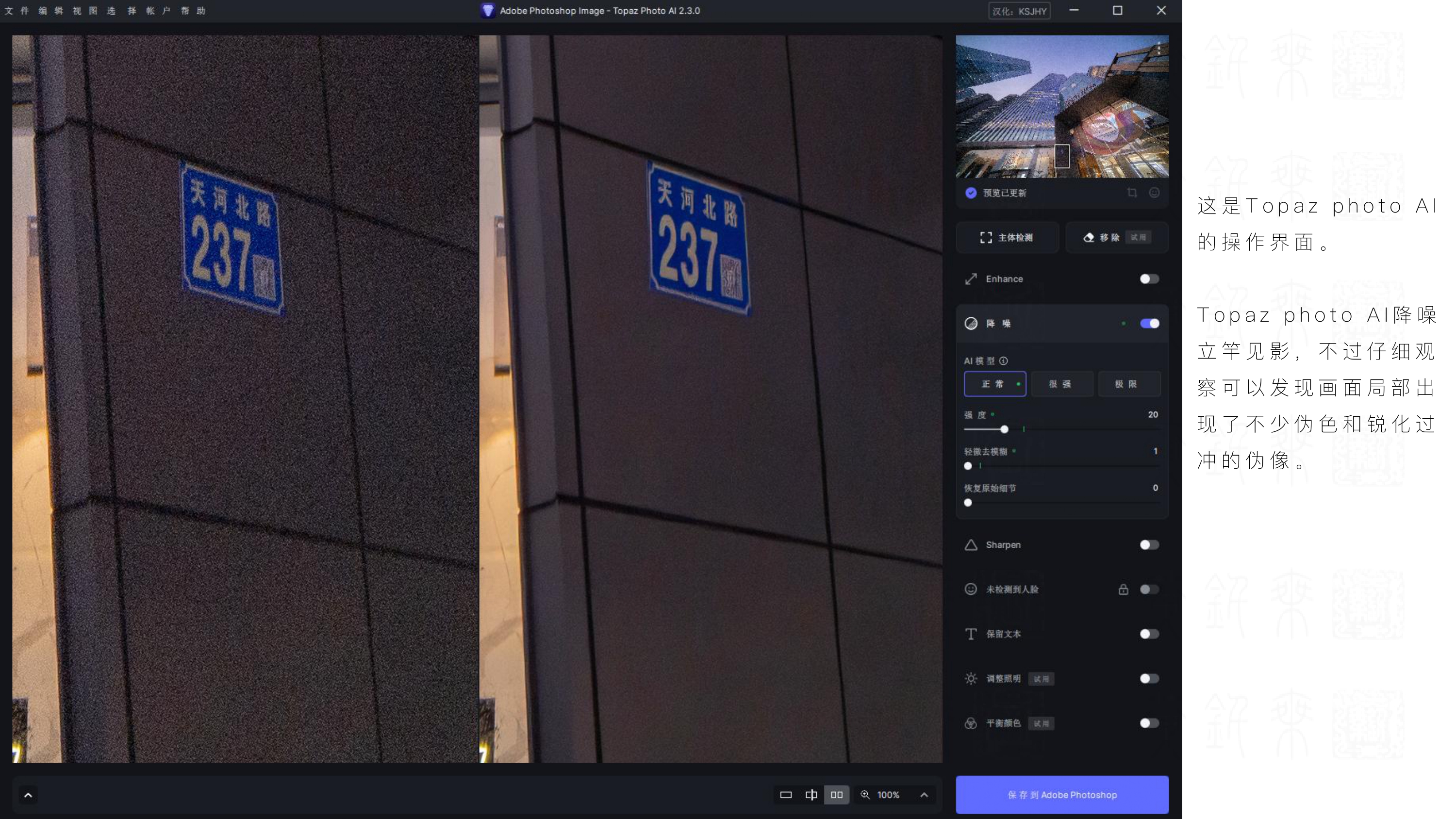Click the AI模型 info icon
This screenshot has height=819, width=1456.
[1003, 360]
